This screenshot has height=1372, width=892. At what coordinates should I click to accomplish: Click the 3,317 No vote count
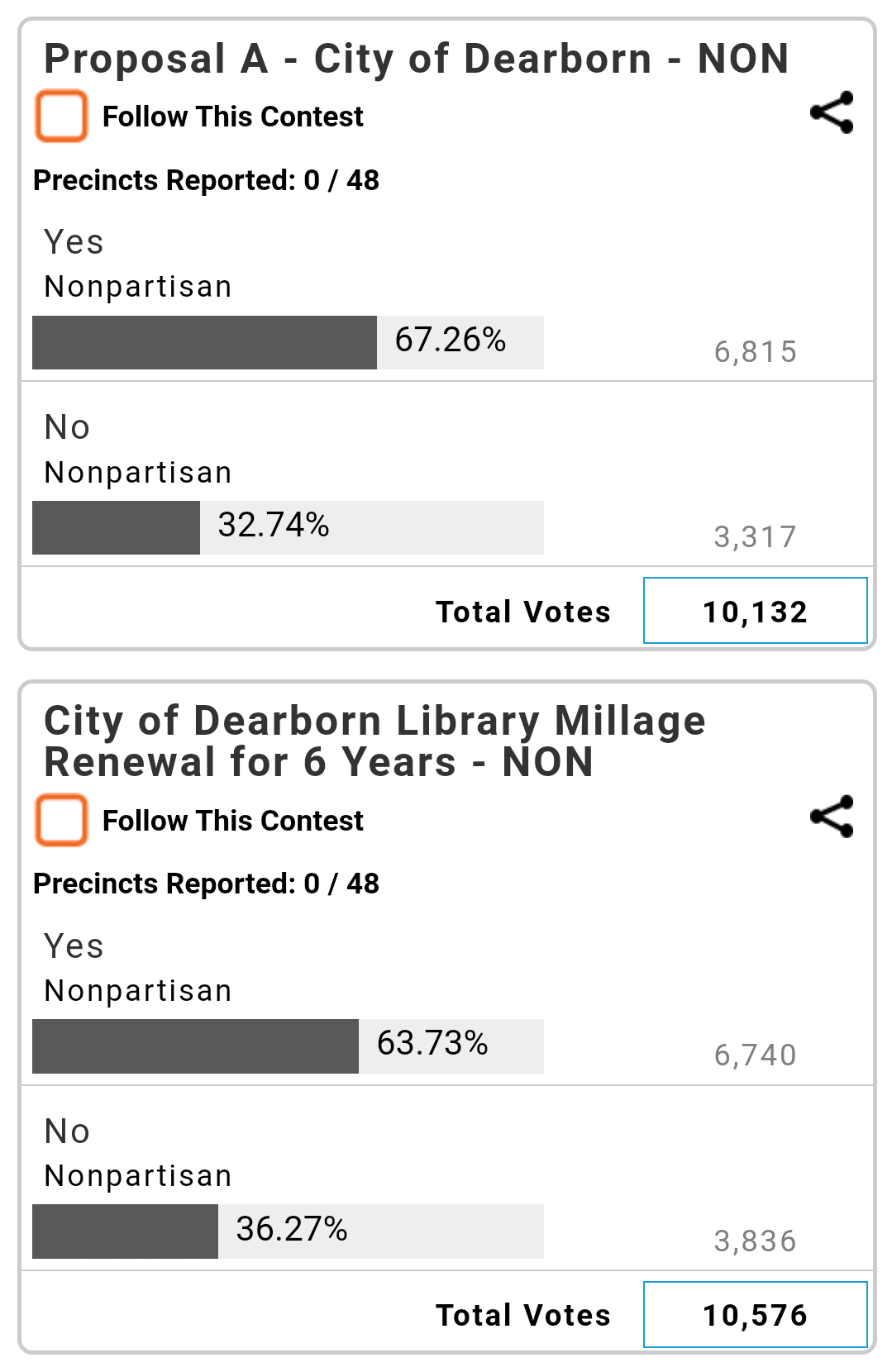[x=755, y=537]
